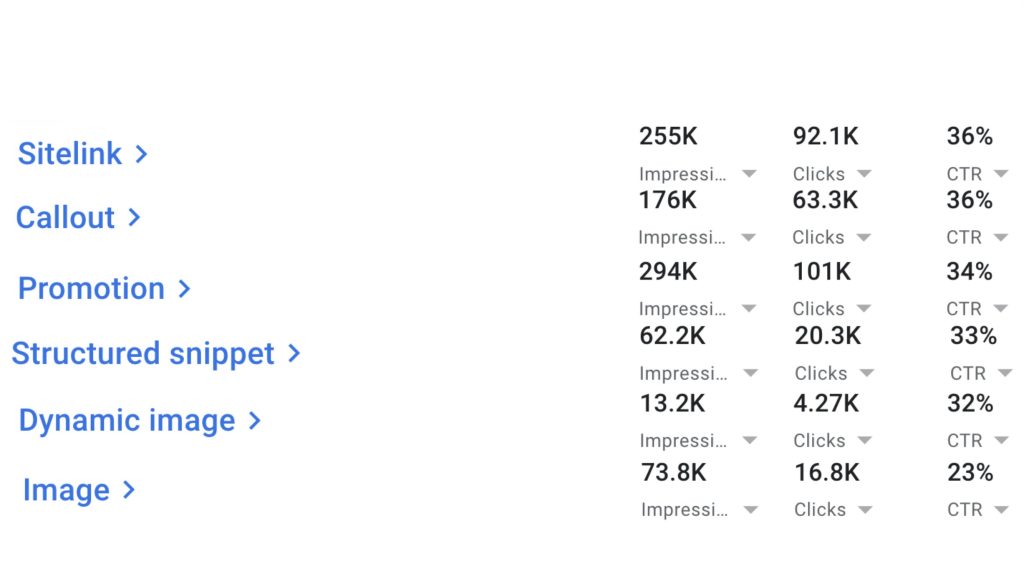This screenshot has height=572, width=1024.
Task: Expand Dynamic image Clicks dropdown arrow
Action: [x=864, y=441]
